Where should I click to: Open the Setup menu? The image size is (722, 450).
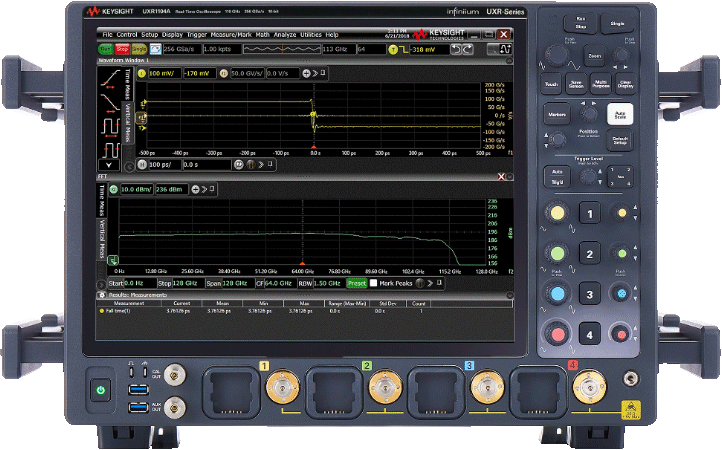click(149, 35)
